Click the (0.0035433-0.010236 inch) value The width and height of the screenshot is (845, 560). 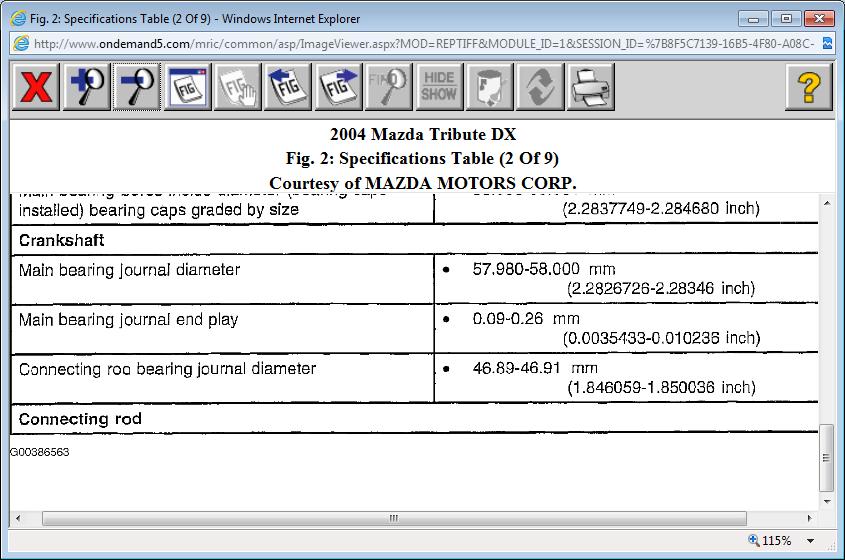click(662, 338)
